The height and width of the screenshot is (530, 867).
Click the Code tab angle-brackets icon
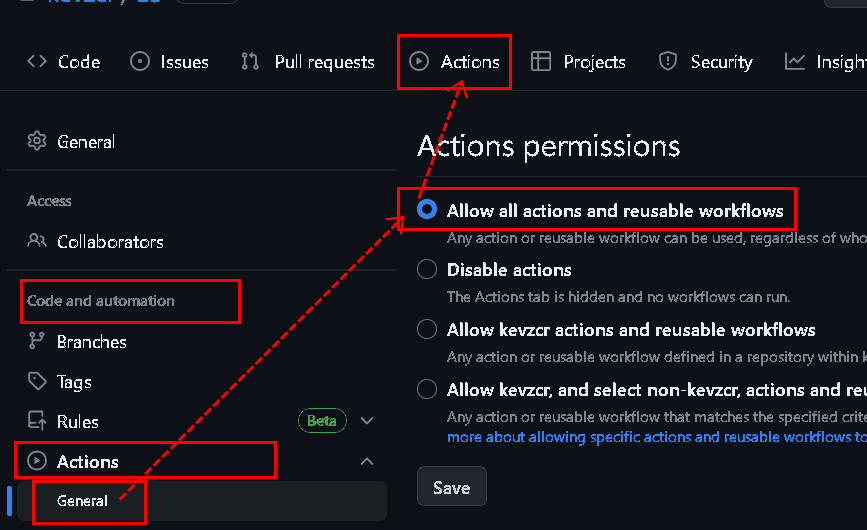(37, 62)
